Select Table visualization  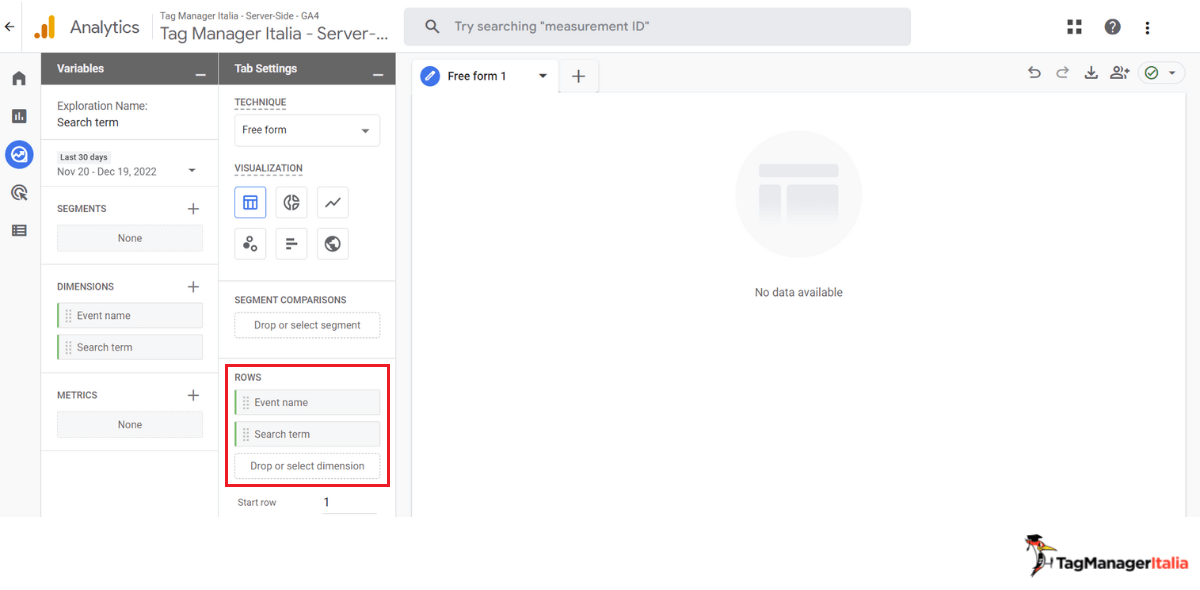(x=250, y=203)
